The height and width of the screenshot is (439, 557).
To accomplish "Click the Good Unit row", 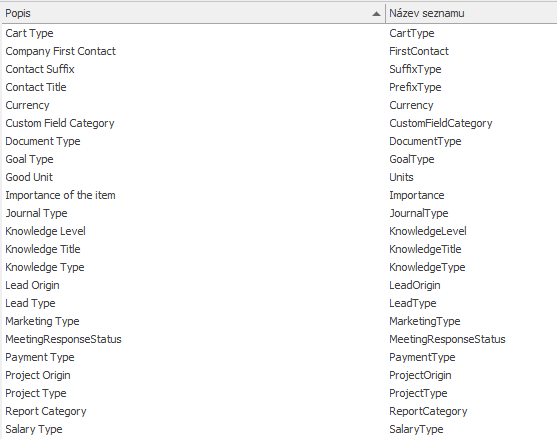I will [x=279, y=177].
